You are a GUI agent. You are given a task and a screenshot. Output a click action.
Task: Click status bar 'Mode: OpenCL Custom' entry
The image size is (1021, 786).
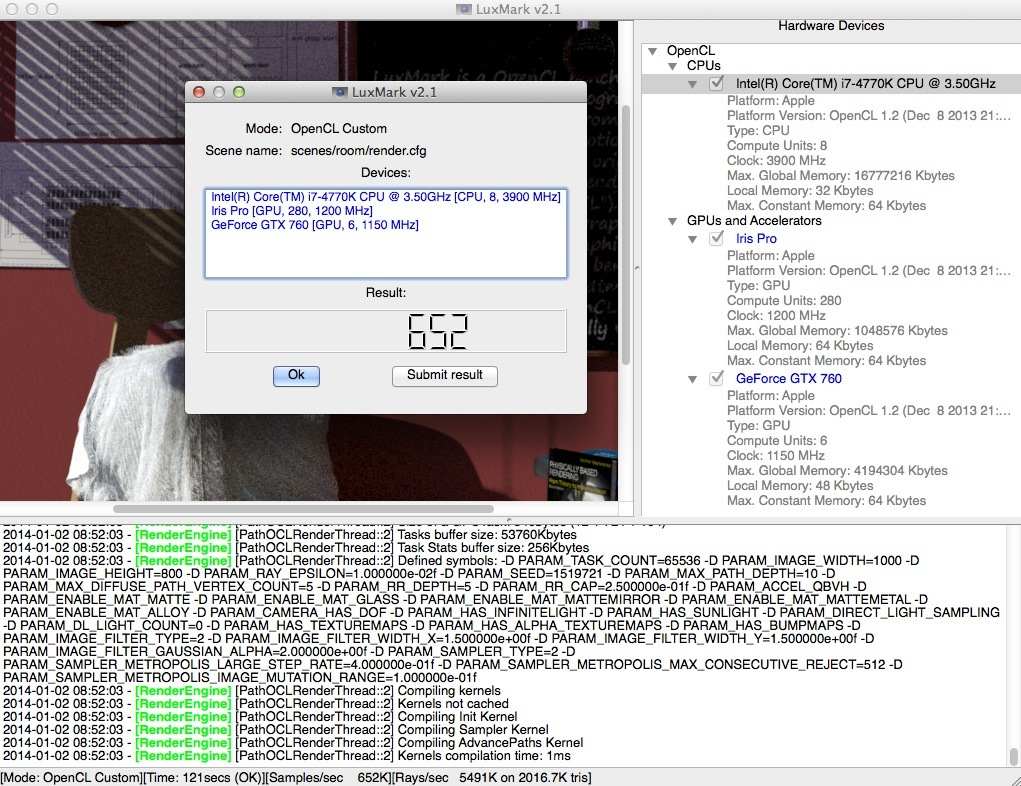(72, 778)
